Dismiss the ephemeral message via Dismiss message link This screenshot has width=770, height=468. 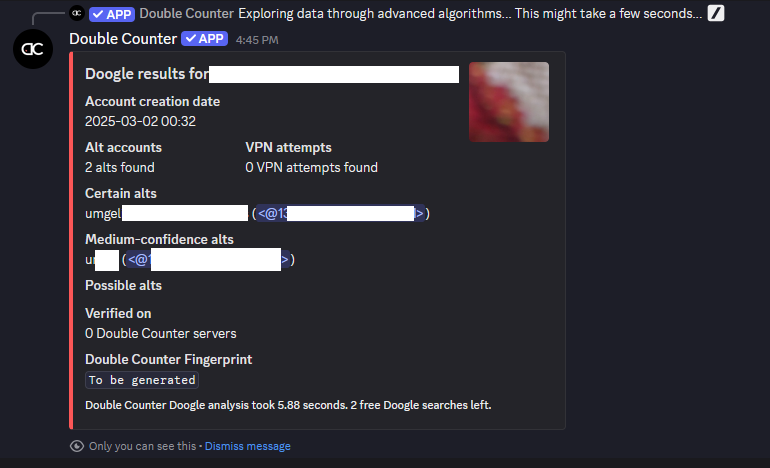click(x=248, y=446)
